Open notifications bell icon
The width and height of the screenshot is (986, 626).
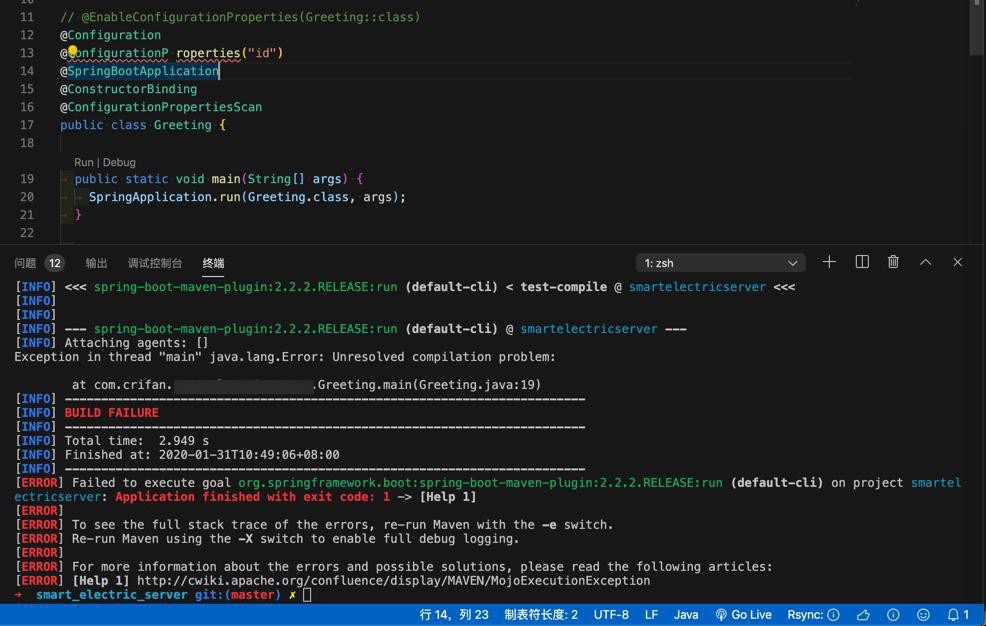[958, 615]
